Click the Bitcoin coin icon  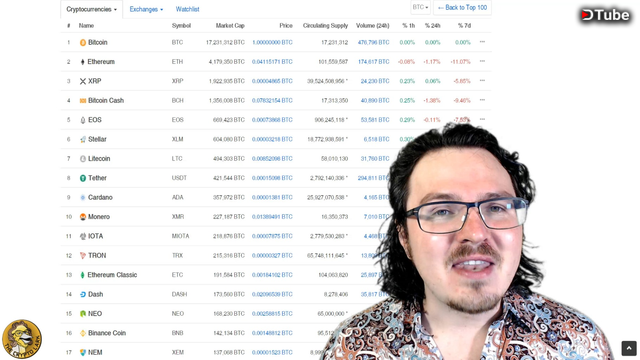pos(83,42)
